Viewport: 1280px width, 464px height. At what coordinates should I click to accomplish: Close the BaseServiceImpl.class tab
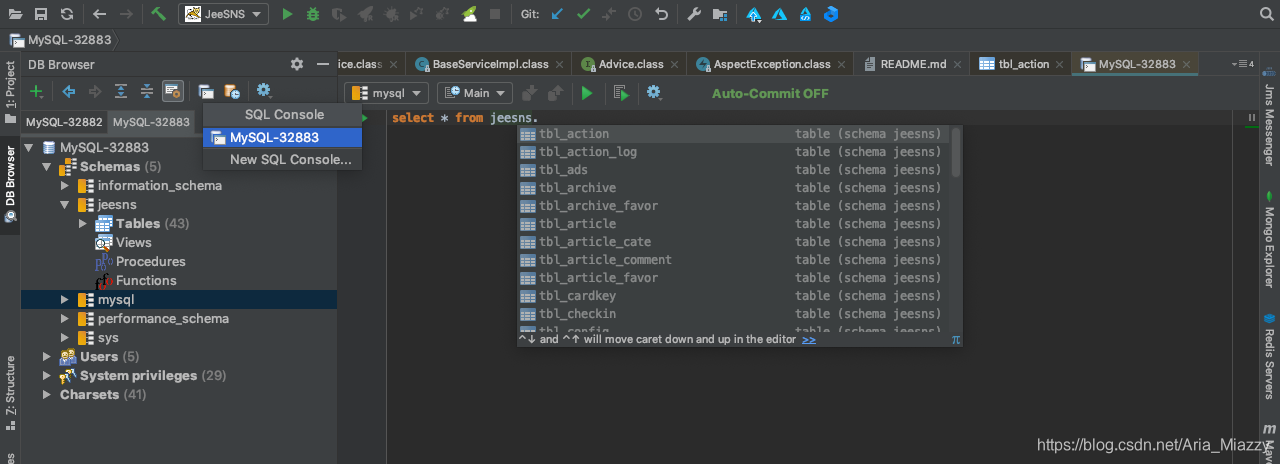tap(561, 64)
